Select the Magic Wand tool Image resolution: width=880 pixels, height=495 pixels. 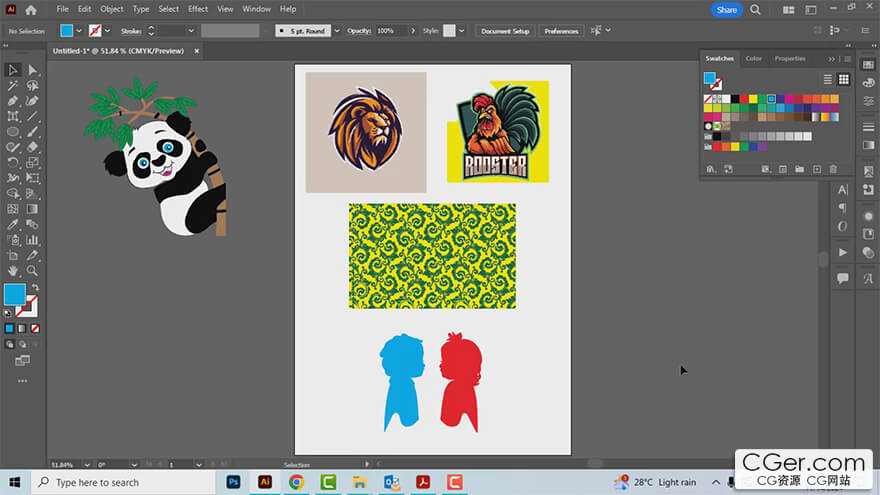[x=13, y=86]
